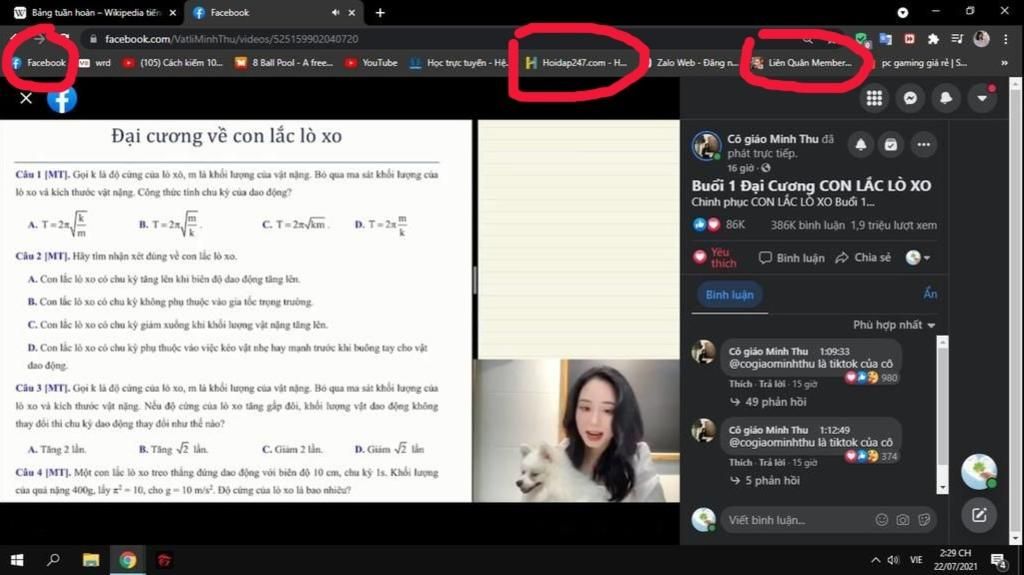1024x575 pixels.
Task: Click the new message compose icon
Action: click(x=978, y=516)
